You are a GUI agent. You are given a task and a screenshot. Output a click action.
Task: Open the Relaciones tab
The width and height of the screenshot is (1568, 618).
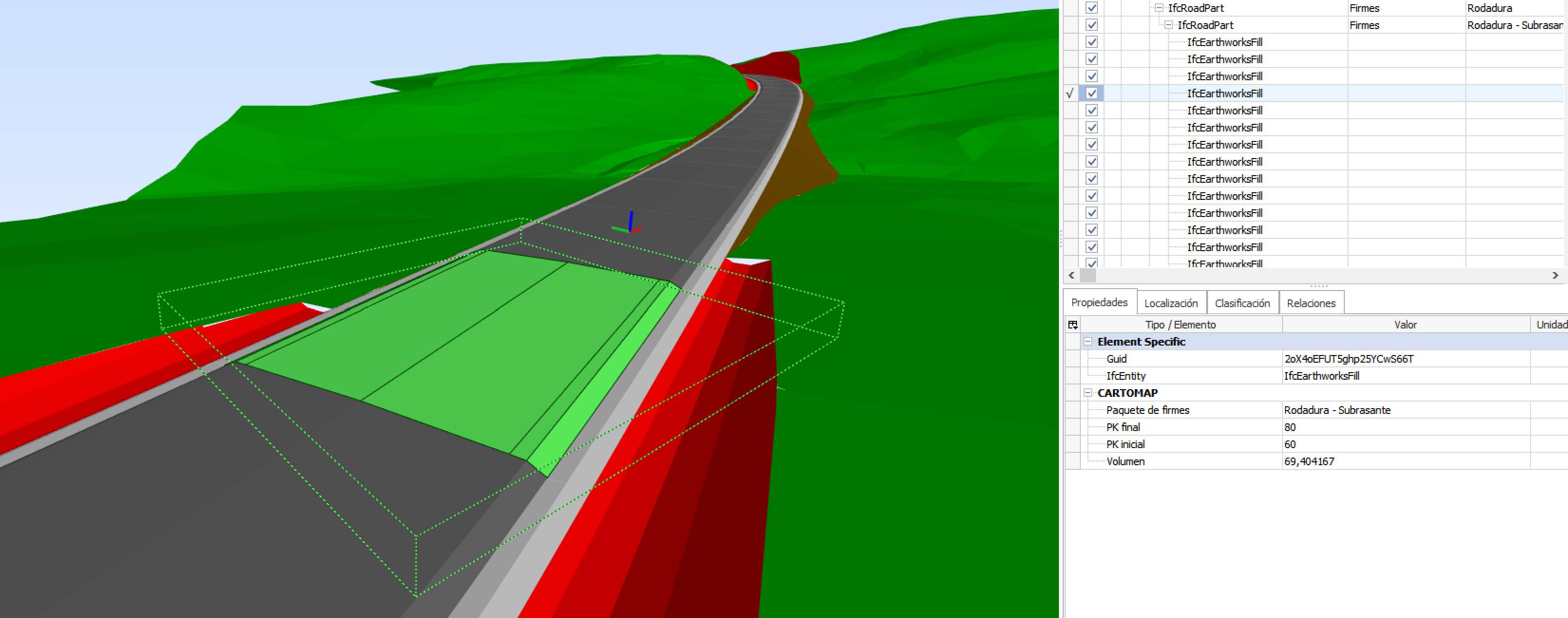coord(1311,303)
